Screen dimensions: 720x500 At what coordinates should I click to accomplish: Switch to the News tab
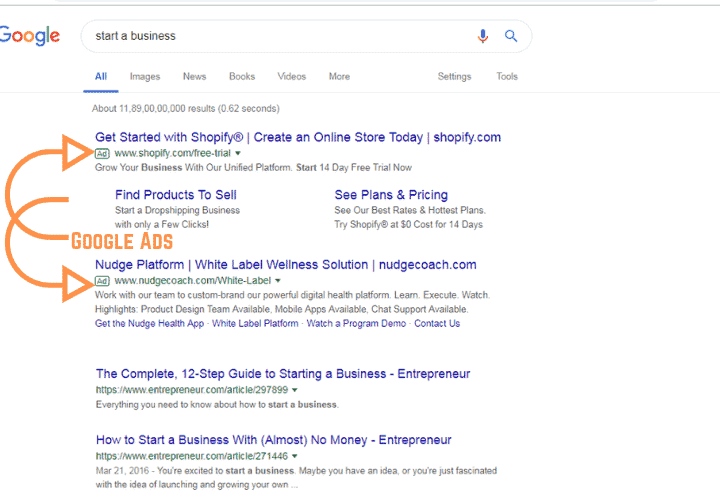195,77
